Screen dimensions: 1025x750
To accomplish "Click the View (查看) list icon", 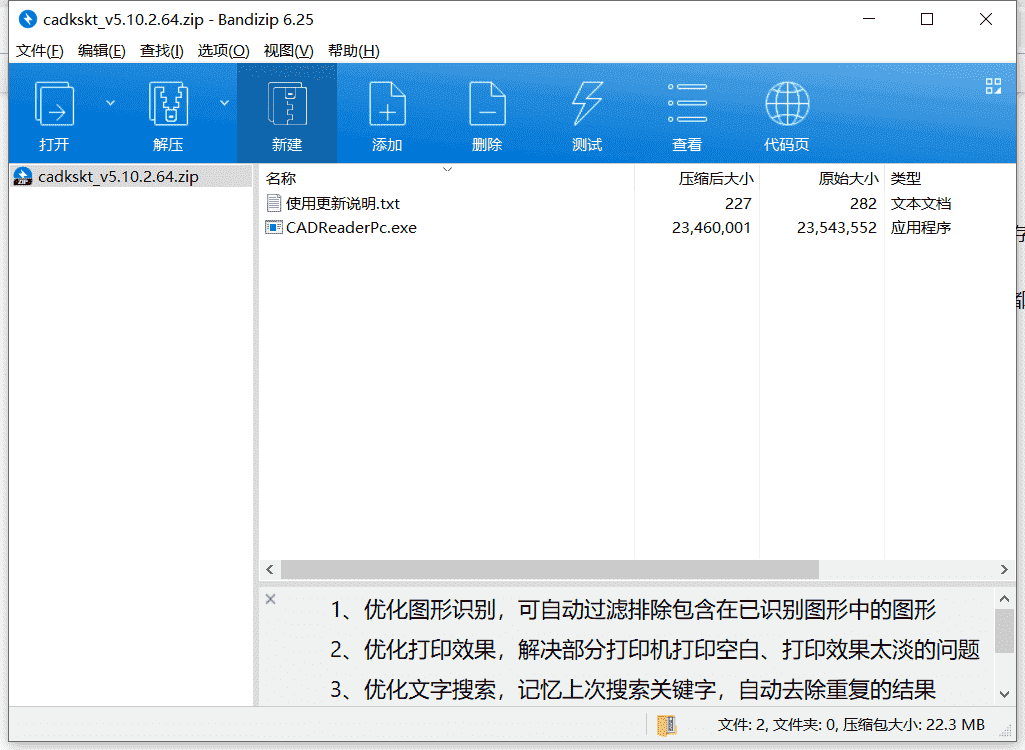I will (687, 103).
